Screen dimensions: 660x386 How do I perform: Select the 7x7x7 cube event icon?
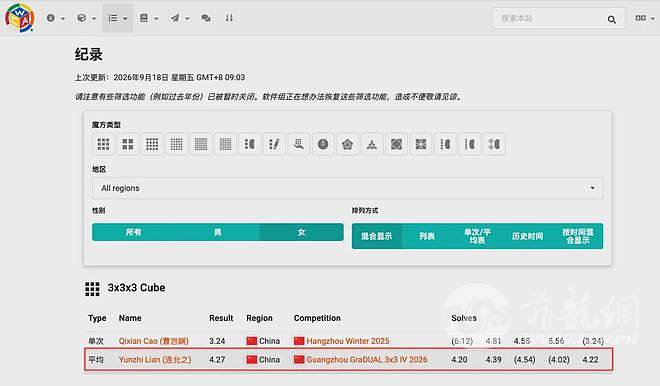point(225,144)
